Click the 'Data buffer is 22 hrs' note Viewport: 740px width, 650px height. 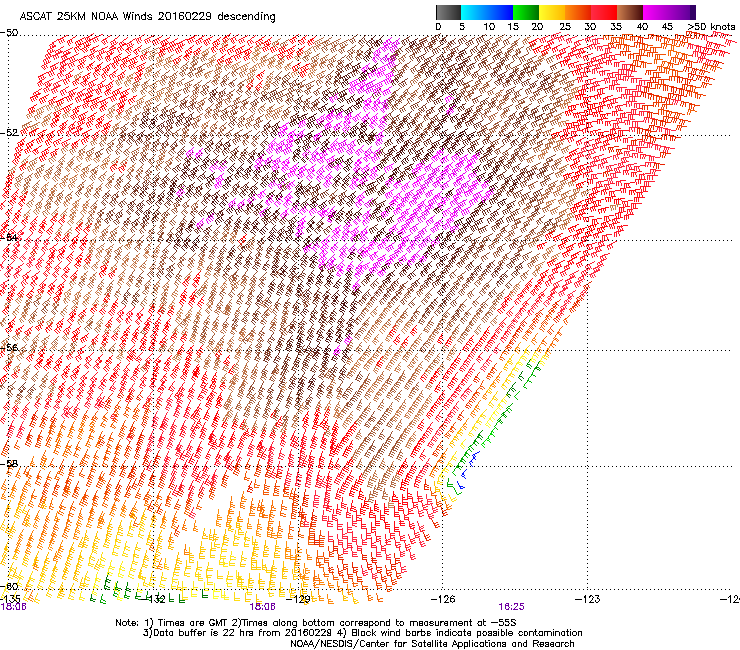click(362, 633)
